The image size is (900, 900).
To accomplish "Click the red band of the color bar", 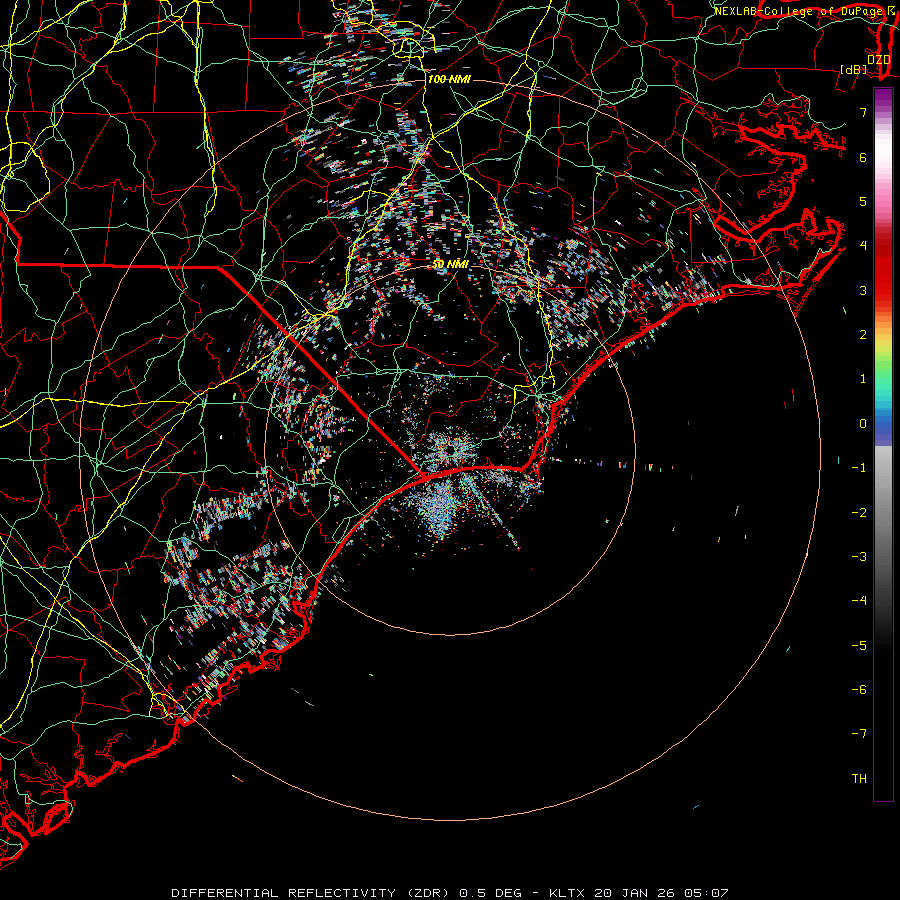I will tap(883, 270).
